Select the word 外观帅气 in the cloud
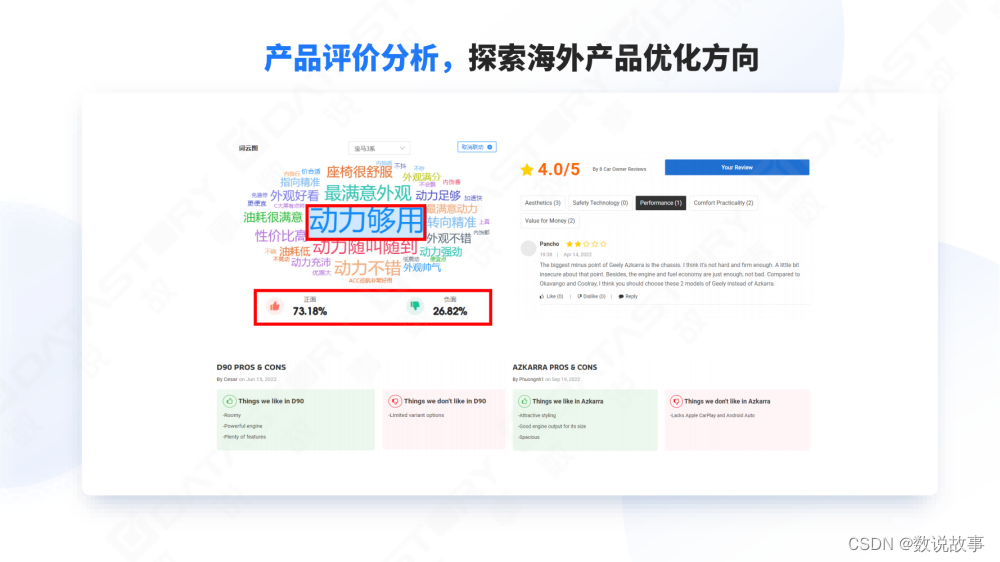1000x562 pixels. tap(422, 267)
